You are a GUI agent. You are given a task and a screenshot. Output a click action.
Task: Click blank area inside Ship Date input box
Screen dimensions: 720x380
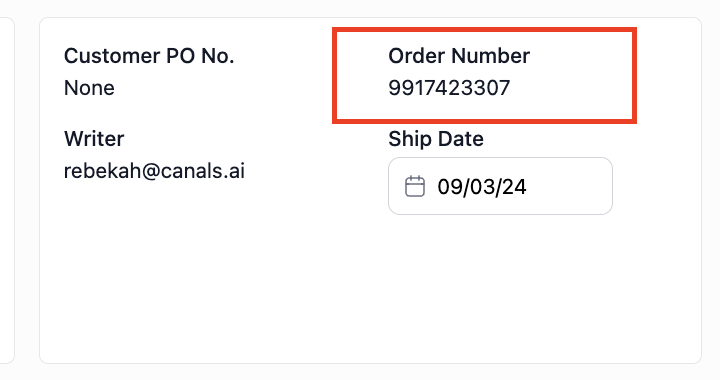569,186
